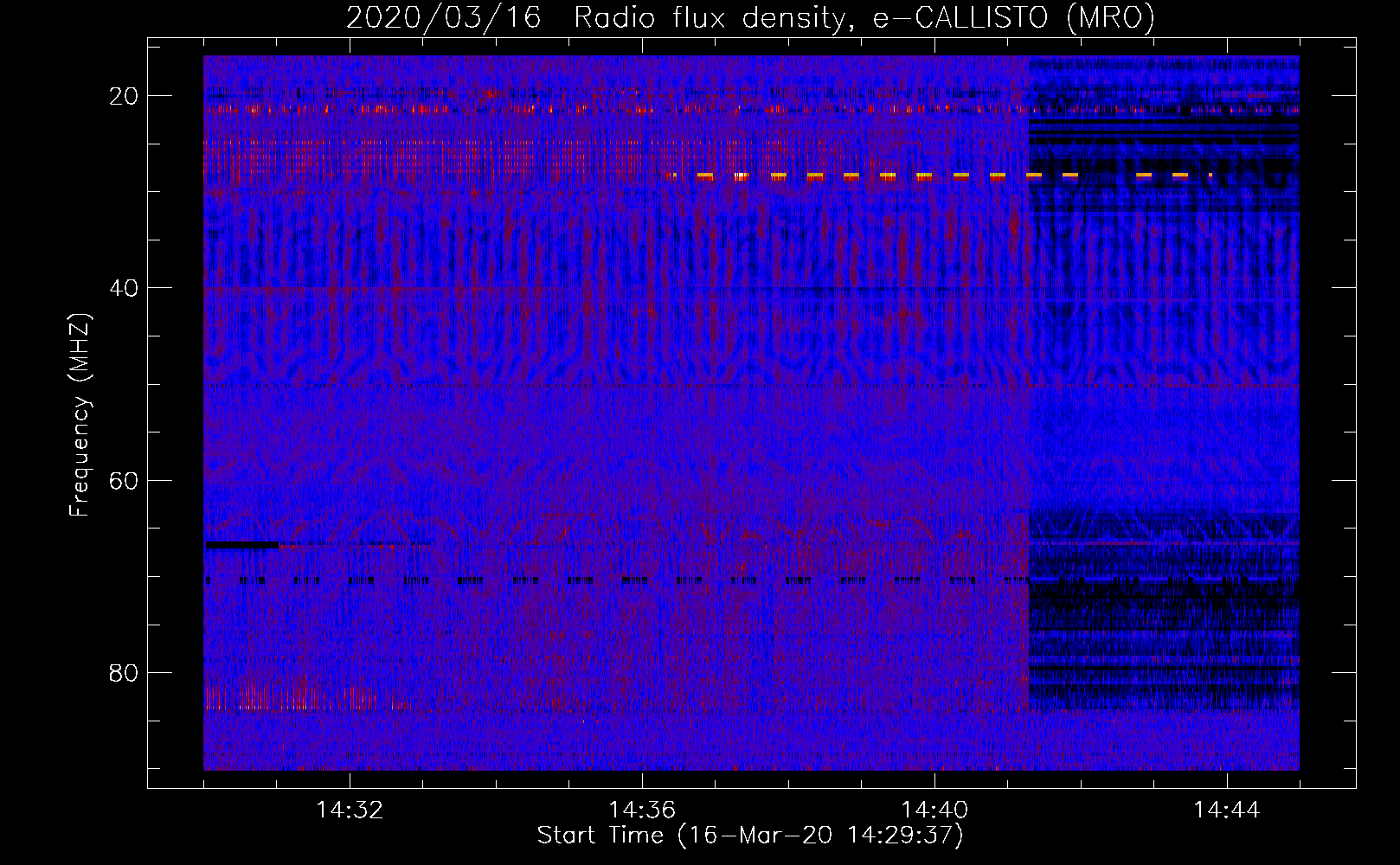Screen dimensions: 1400x865
Task: Click the "14:32" time tick label
Action: click(x=350, y=811)
